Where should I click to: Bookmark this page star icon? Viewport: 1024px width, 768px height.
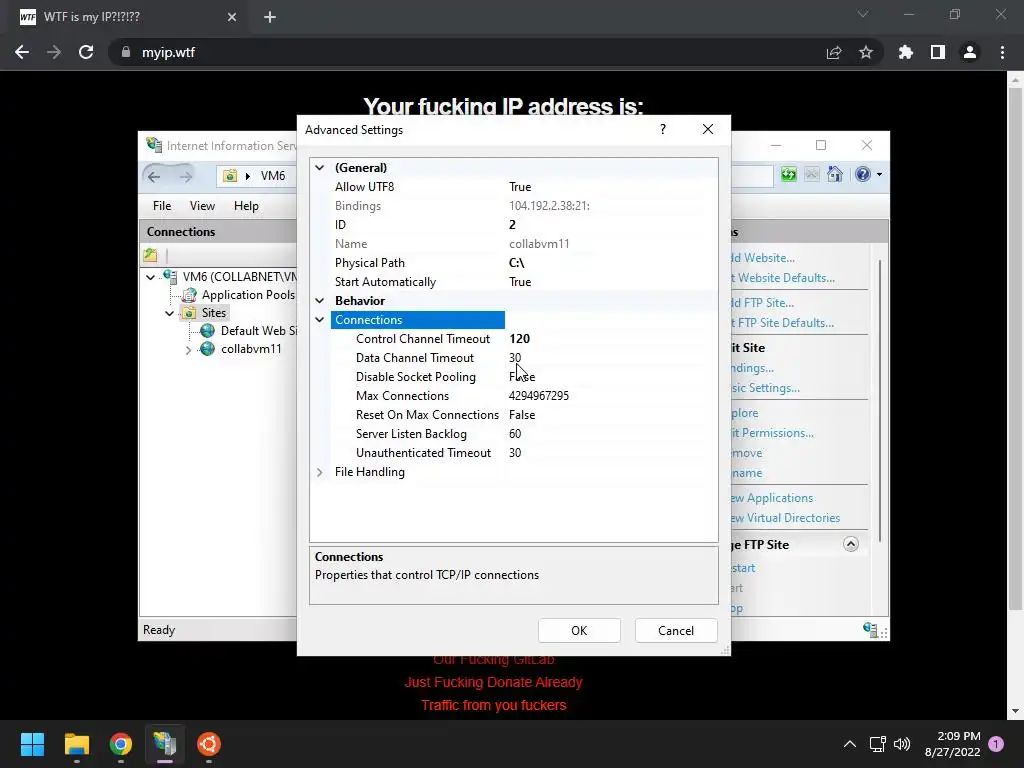(x=866, y=52)
